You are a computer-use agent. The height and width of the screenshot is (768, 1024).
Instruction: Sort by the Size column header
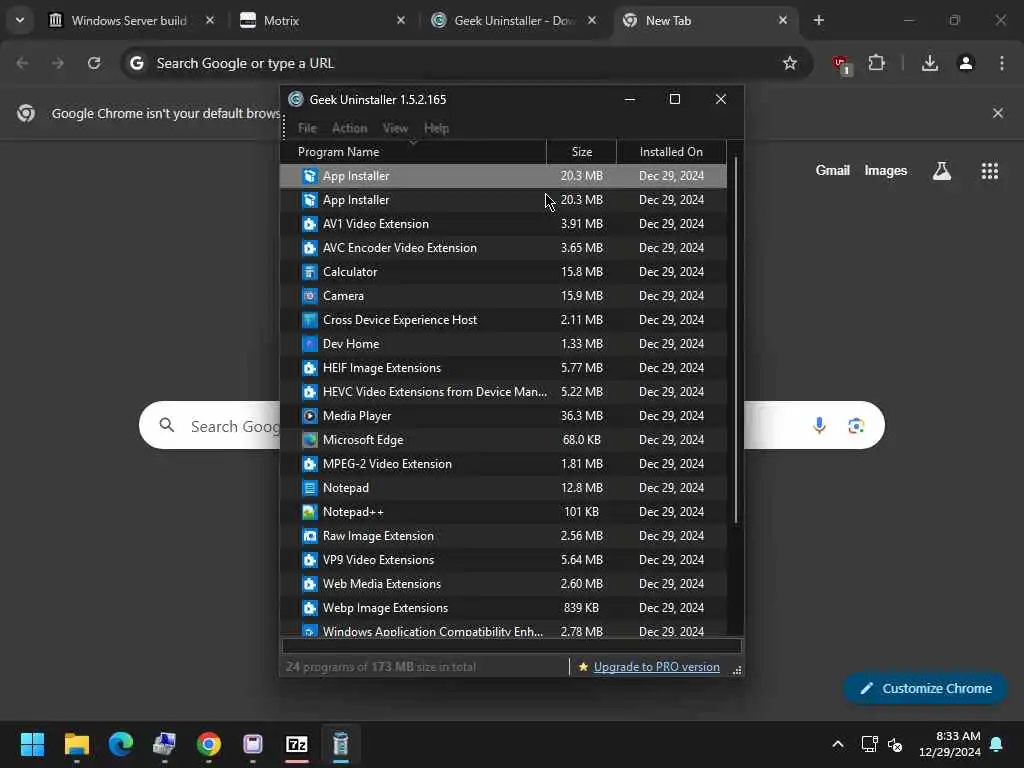tap(581, 152)
